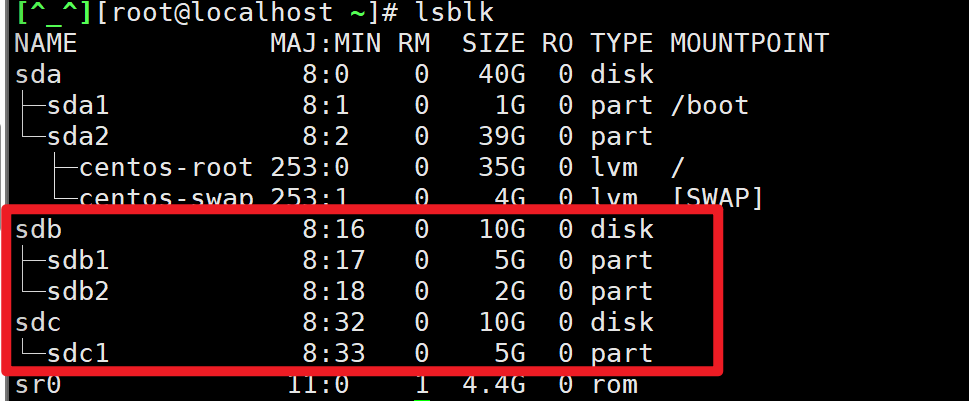The width and height of the screenshot is (969, 401).
Task: Click the sdc1 partition name
Action: (x=77, y=354)
